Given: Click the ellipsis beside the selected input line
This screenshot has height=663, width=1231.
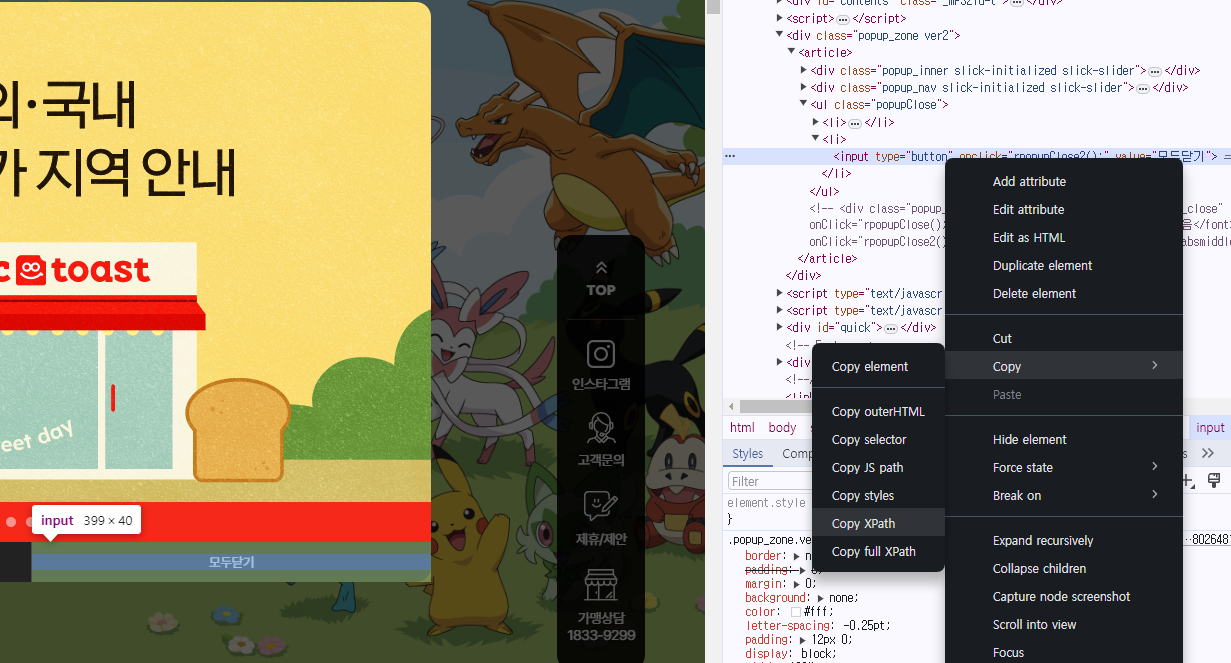Looking at the screenshot, I should (730, 156).
